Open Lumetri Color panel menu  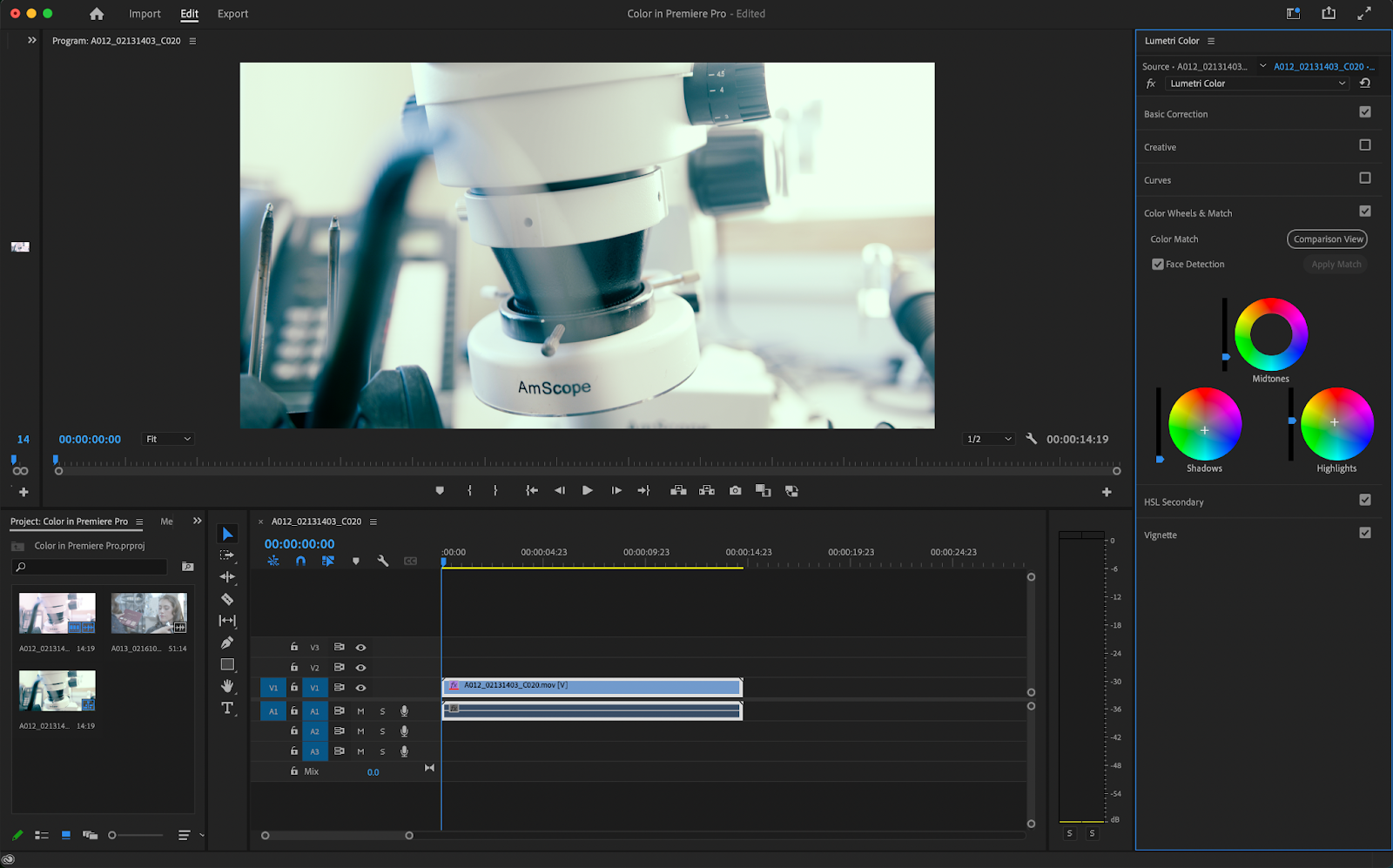[x=1211, y=41]
